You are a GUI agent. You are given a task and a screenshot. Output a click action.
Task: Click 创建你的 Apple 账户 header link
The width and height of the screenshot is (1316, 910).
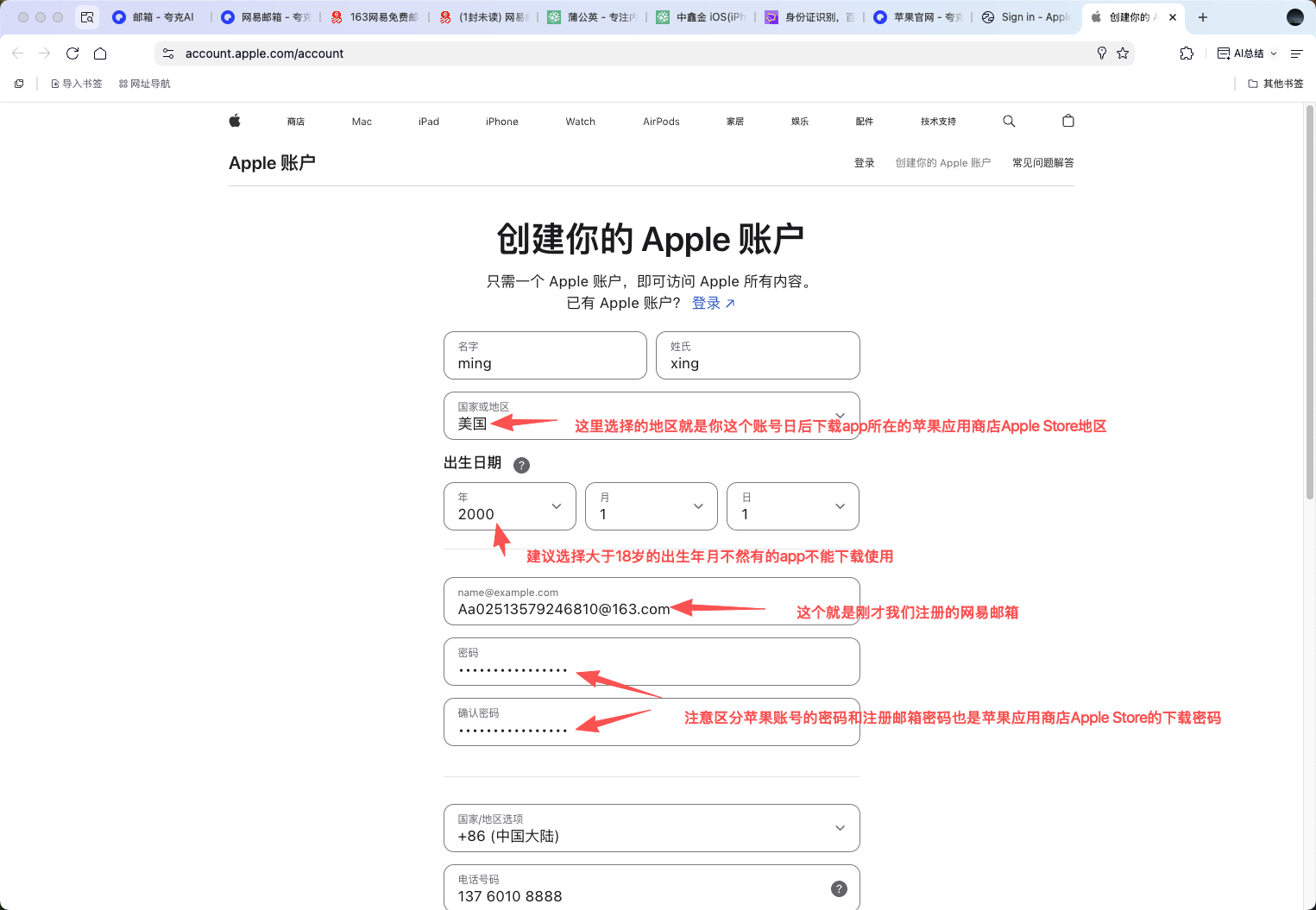pyautogui.click(x=943, y=163)
